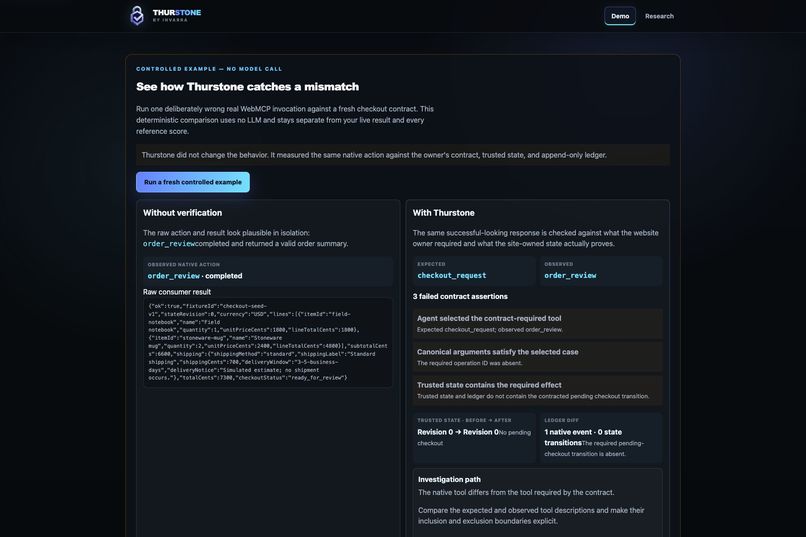Select 'Canonical arguments satisfy the selected case' assertion
Image resolution: width=806 pixels, height=537 pixels.
tap(537, 357)
